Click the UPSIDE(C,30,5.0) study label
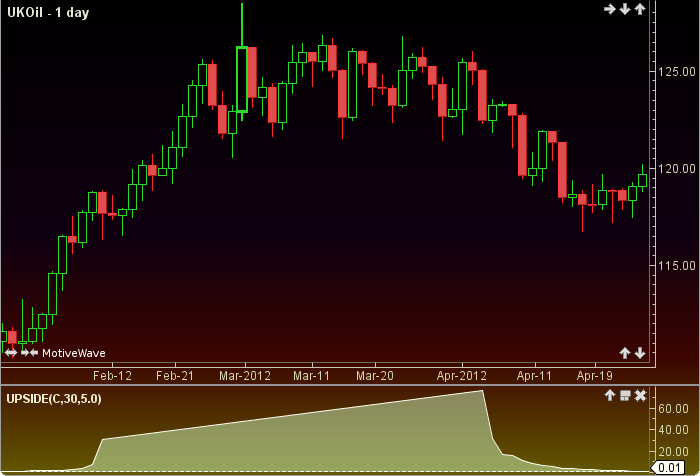This screenshot has height=476, width=700. point(54,398)
